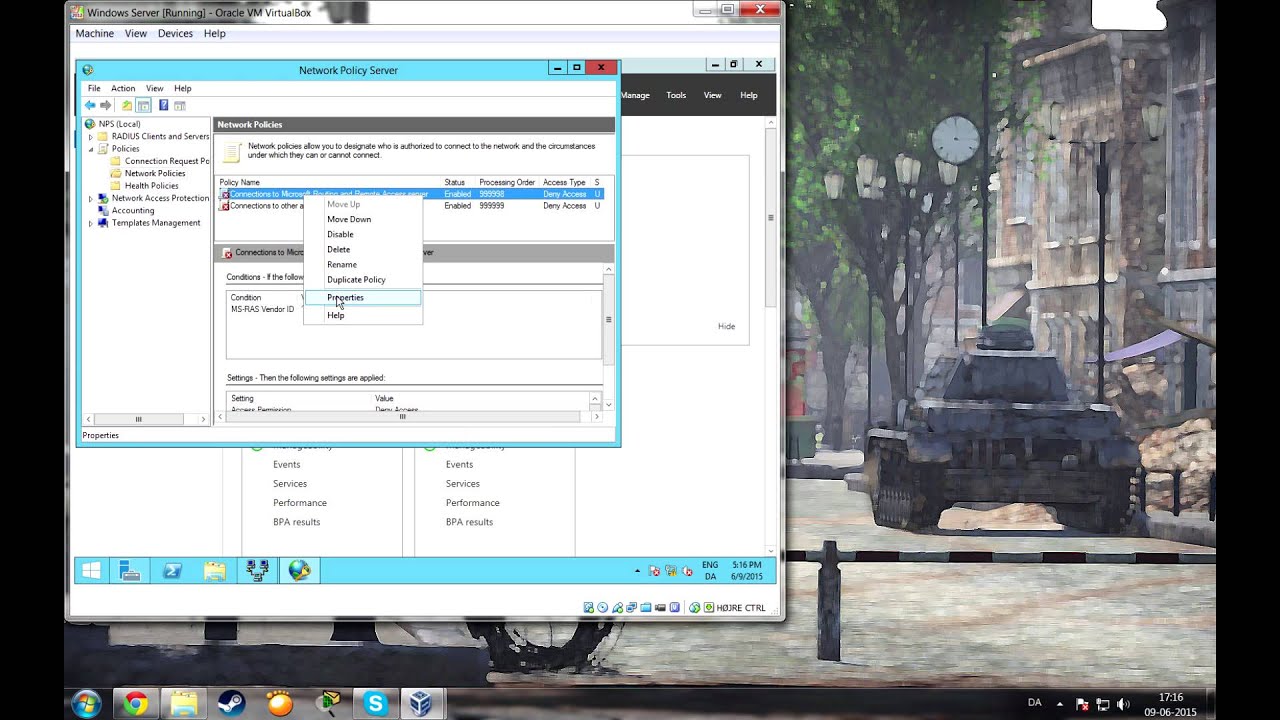Click the network computers icon on guest taskbar

click(x=257, y=570)
